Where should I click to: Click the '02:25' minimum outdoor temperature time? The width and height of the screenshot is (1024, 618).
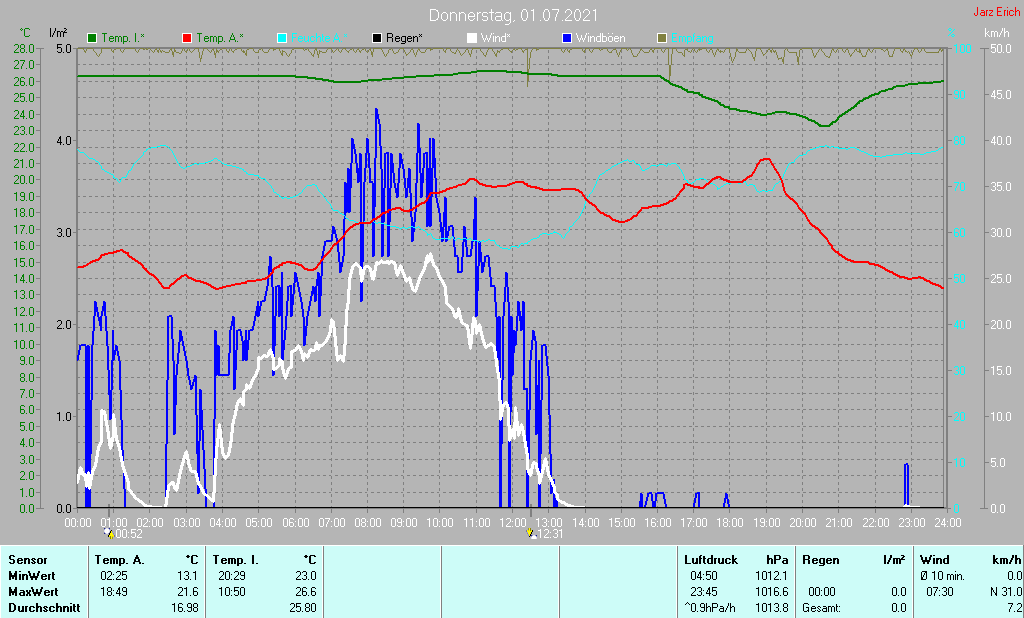(x=114, y=576)
